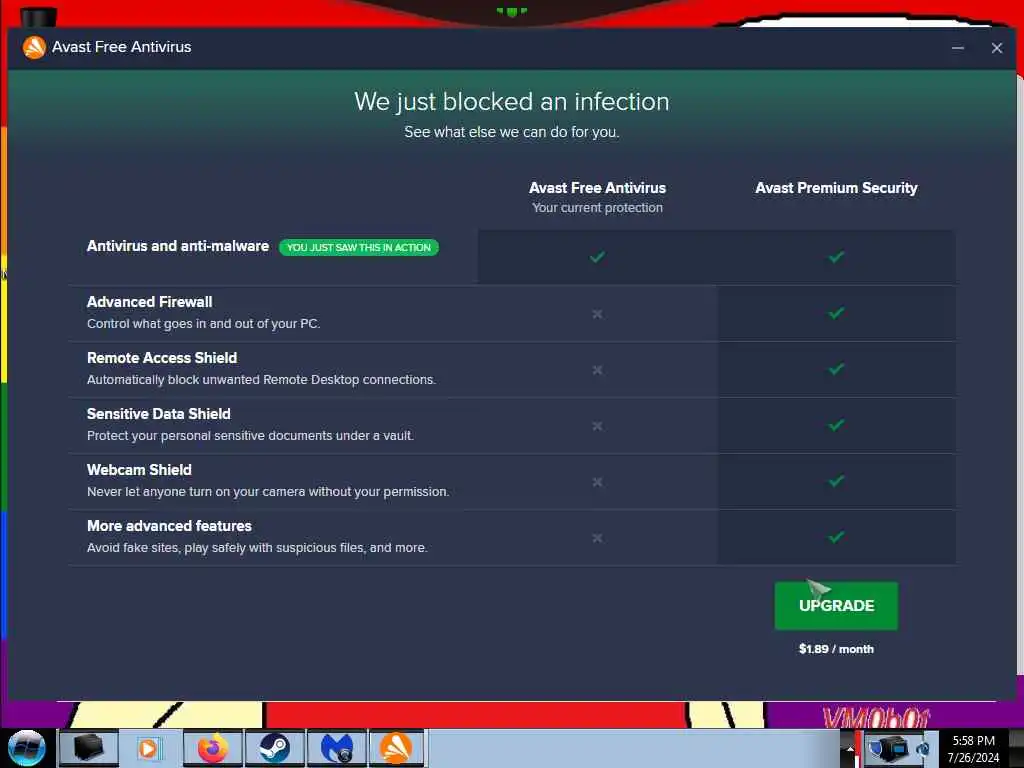This screenshot has height=768, width=1024.
Task: Click the Free Antivirus X for Advanced Firewall
Action: (597, 314)
